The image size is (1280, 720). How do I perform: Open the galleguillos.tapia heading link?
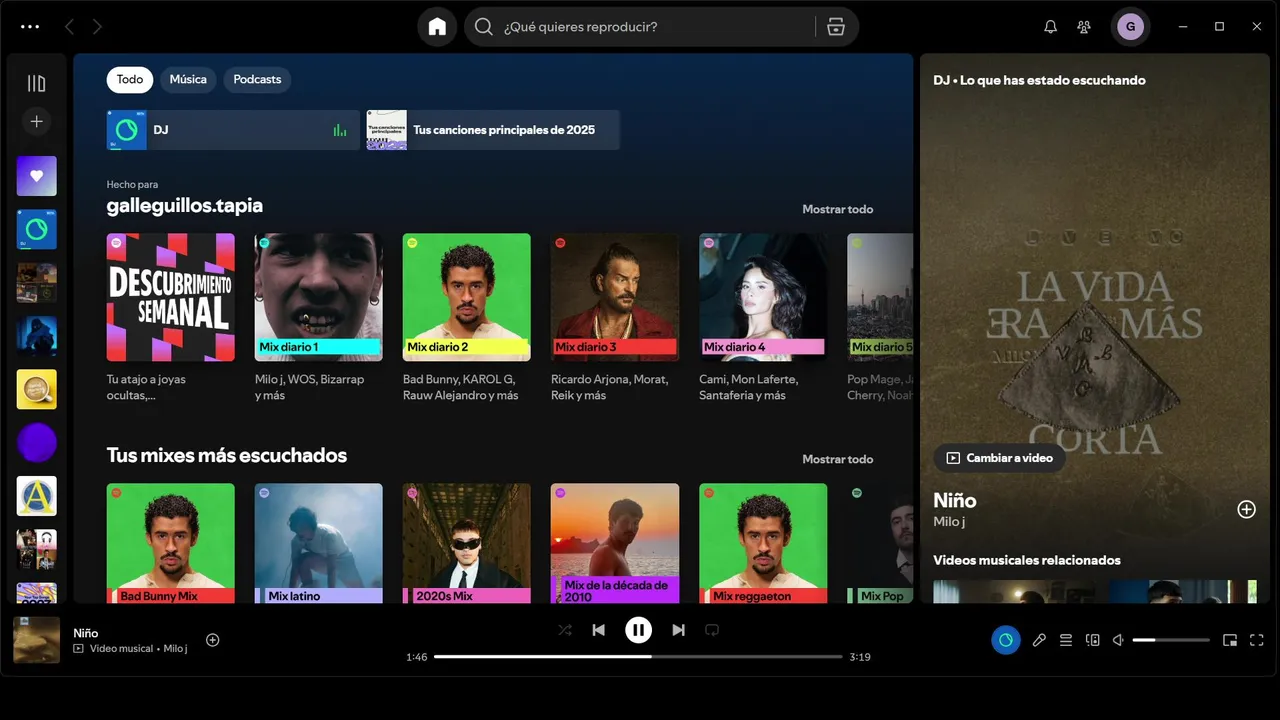coord(185,205)
